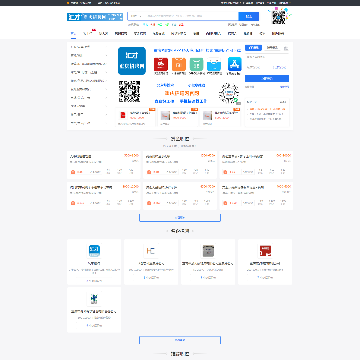Click the 汇才 site logo banner in header
The height and width of the screenshot is (360, 360).
[95, 17]
